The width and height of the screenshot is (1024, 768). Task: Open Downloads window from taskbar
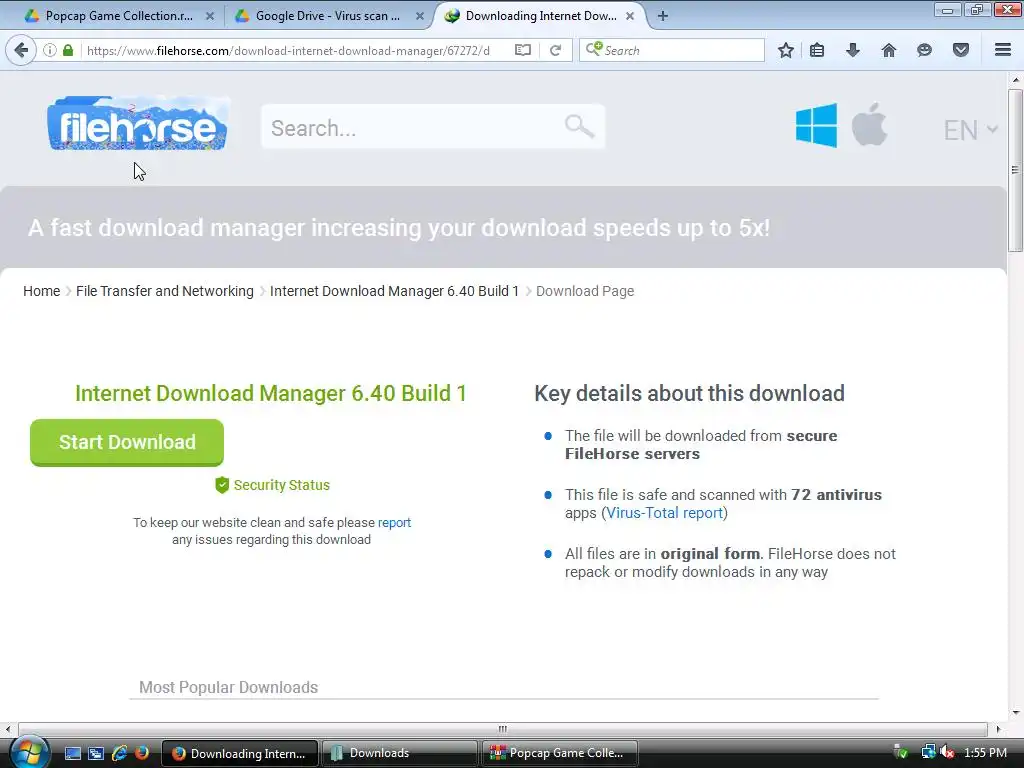[x=398, y=753]
